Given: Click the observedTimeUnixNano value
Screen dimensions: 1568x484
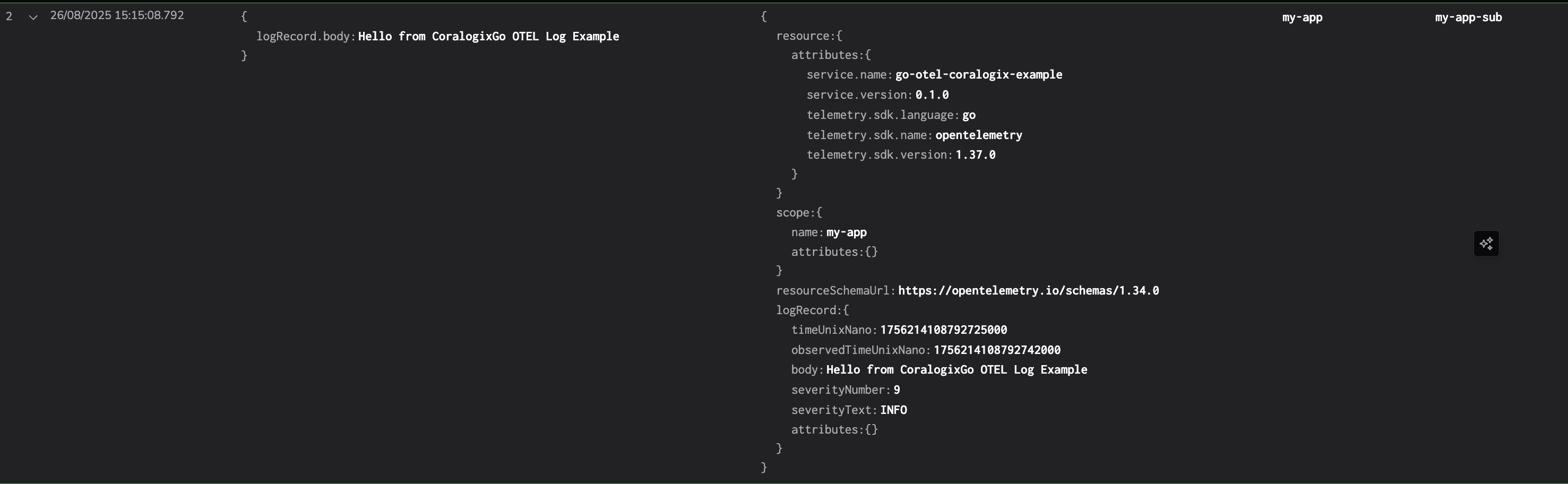Looking at the screenshot, I should 997,350.
